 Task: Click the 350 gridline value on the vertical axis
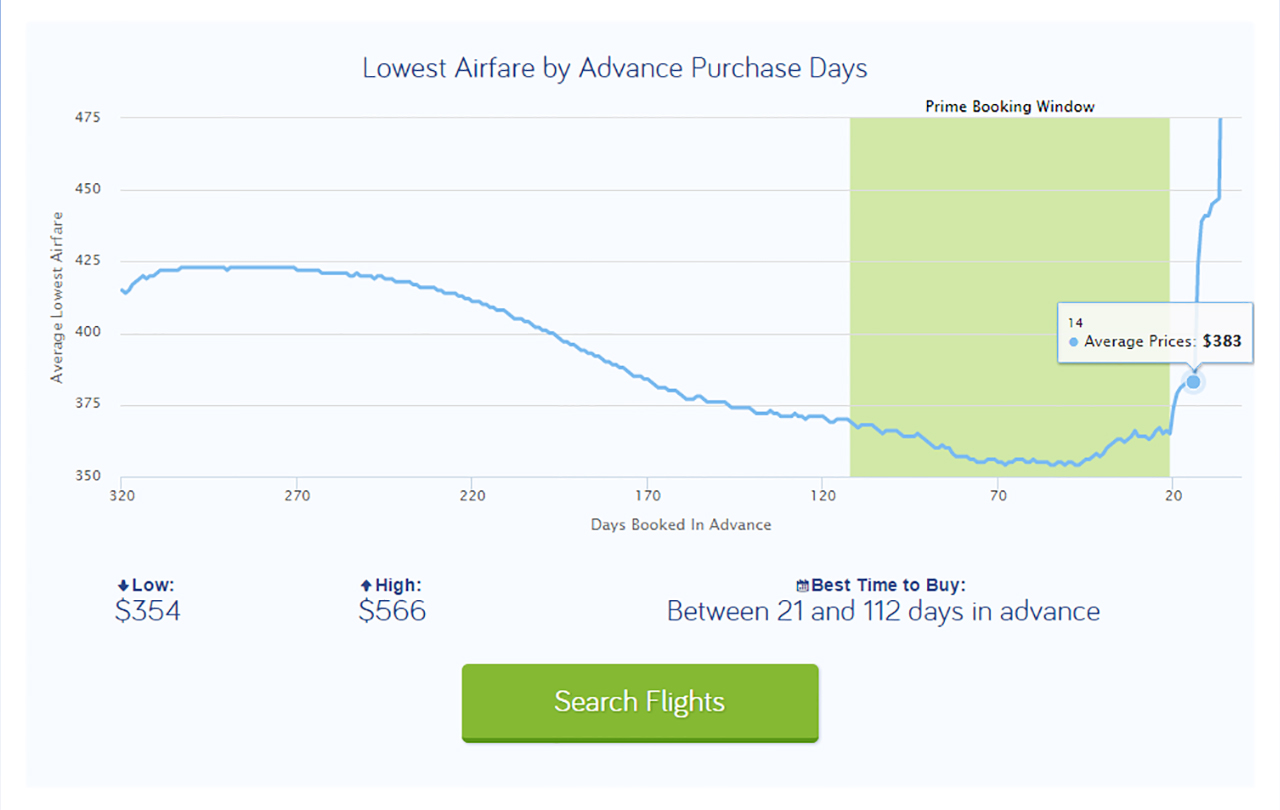coord(87,475)
